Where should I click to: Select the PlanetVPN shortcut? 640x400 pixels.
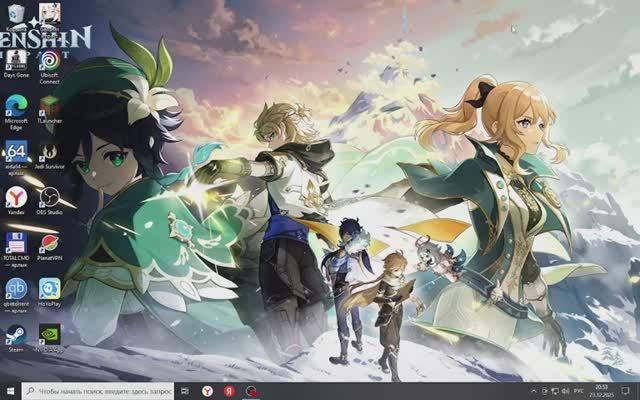click(49, 247)
